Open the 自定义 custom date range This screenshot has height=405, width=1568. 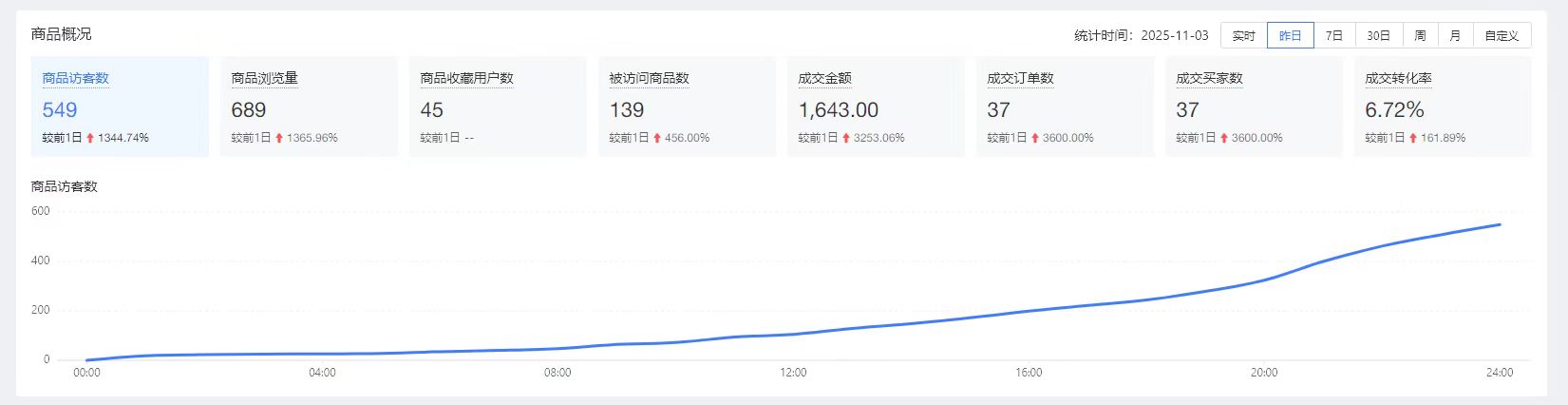(x=1502, y=35)
